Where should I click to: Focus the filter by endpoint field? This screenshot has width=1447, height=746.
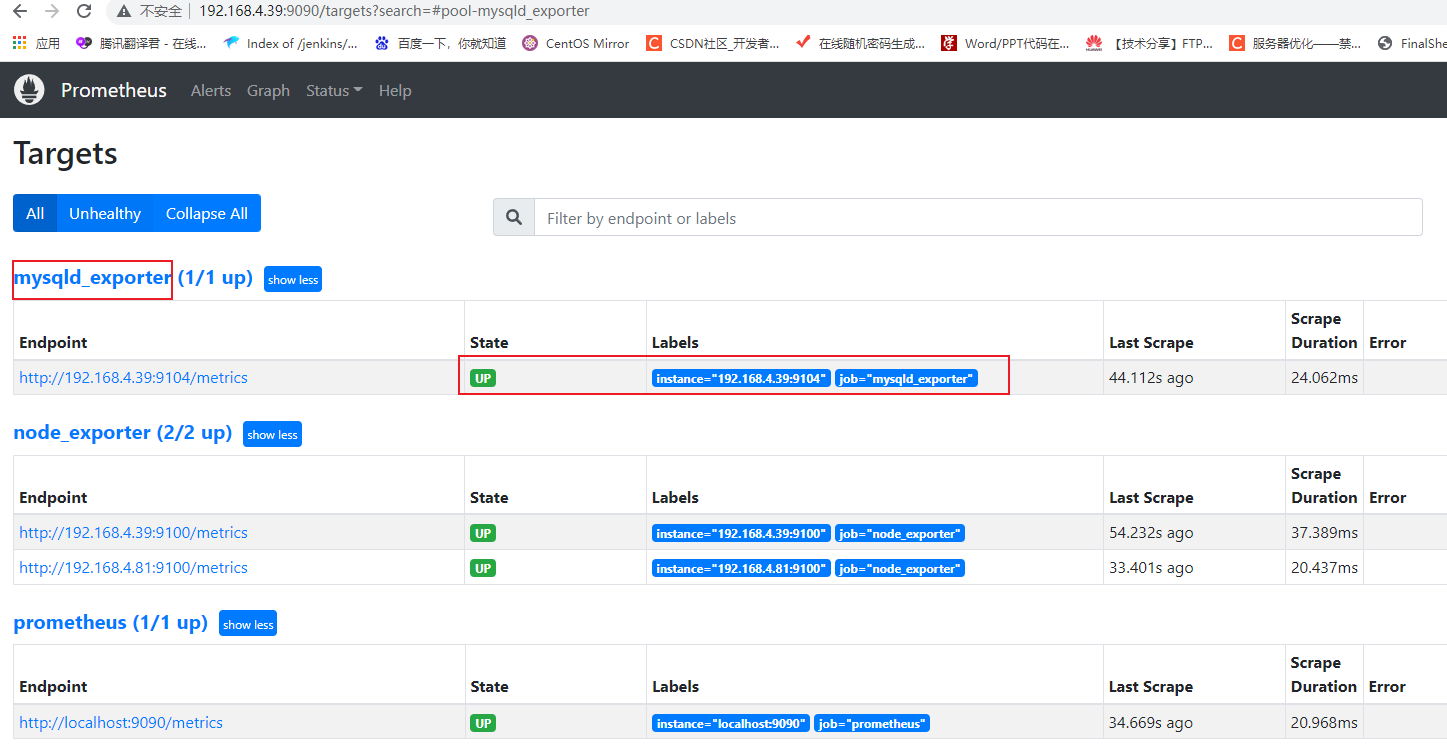pyautogui.click(x=978, y=218)
